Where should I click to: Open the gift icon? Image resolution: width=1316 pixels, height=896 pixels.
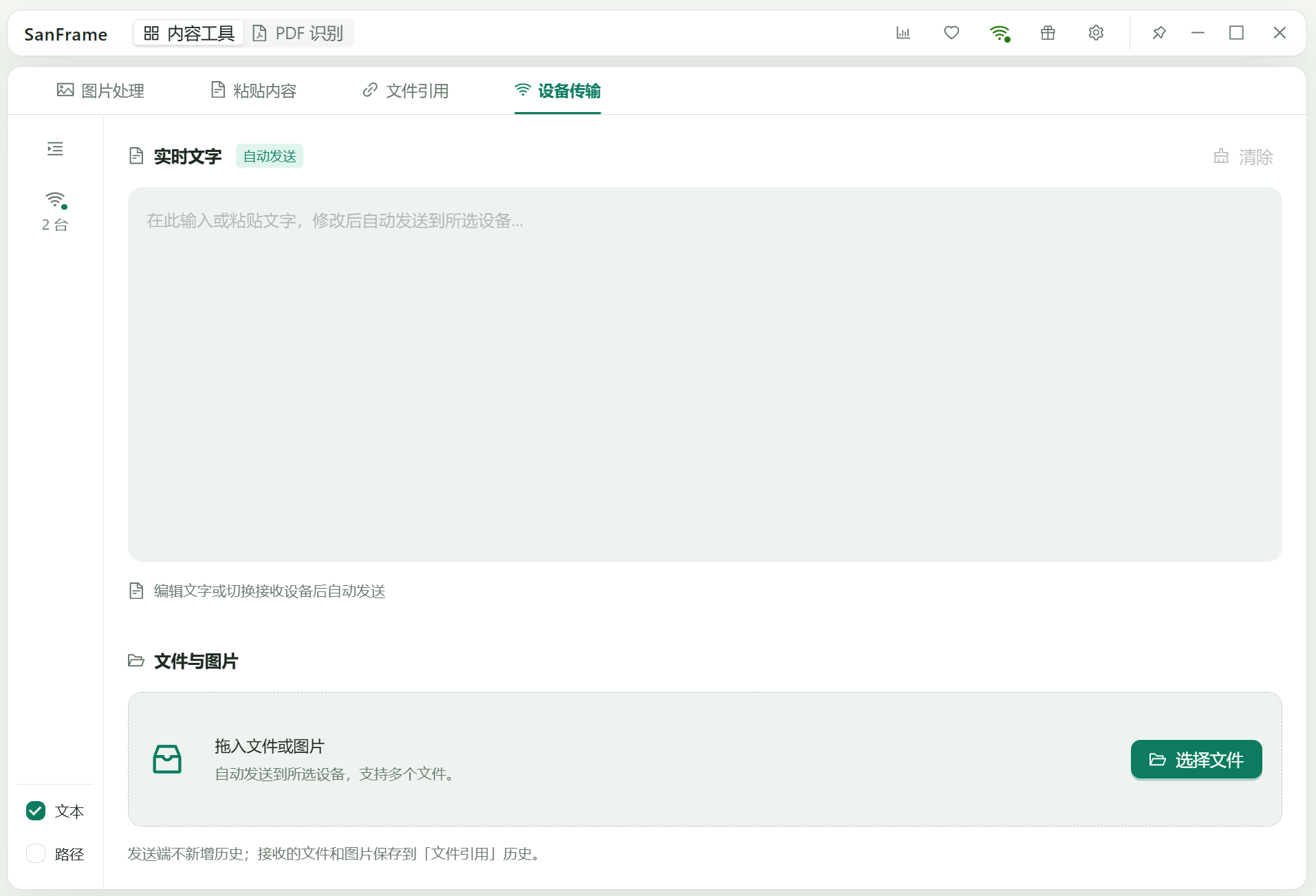point(1048,33)
